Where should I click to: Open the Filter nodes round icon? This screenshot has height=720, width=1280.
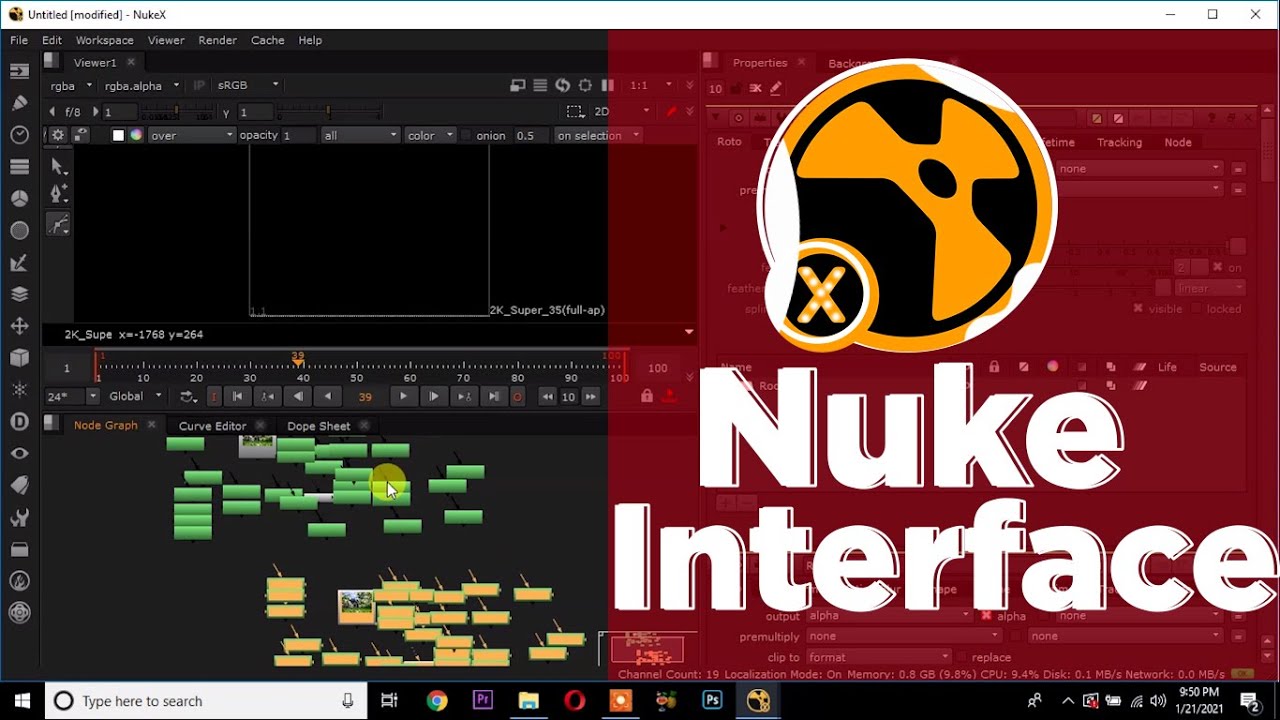(x=19, y=230)
